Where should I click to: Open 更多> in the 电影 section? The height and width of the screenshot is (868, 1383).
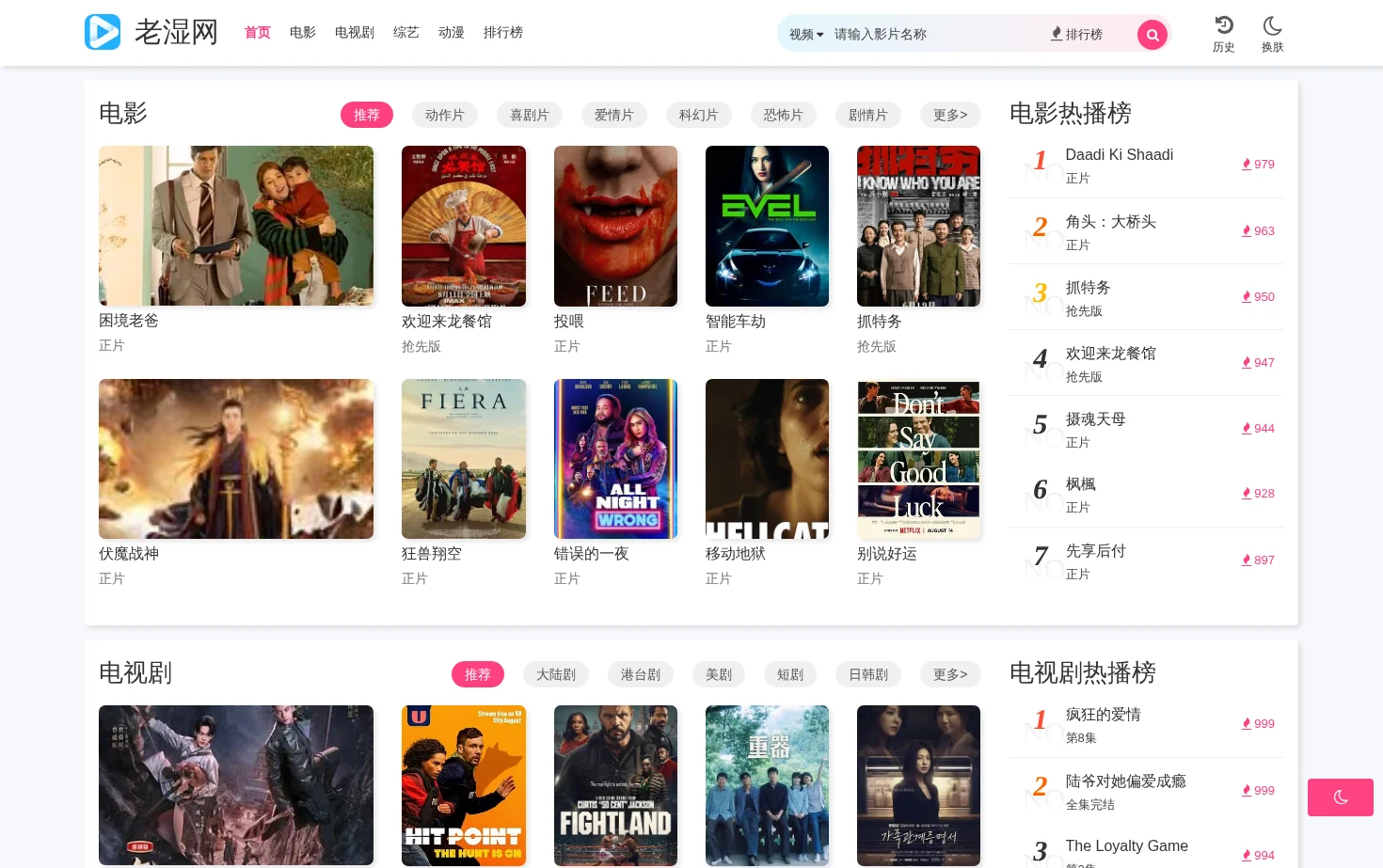(950, 115)
